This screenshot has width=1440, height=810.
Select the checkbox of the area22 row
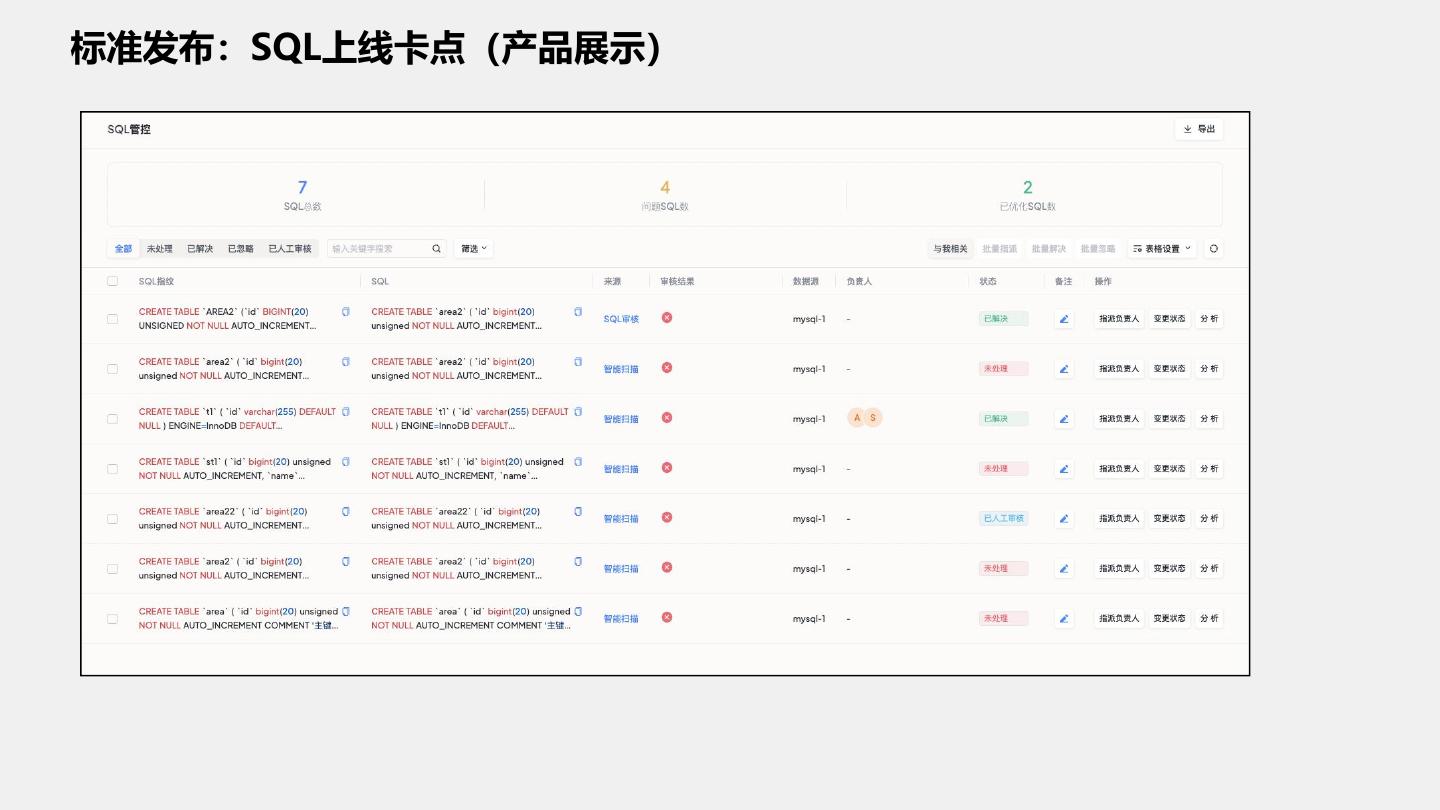(x=113, y=519)
